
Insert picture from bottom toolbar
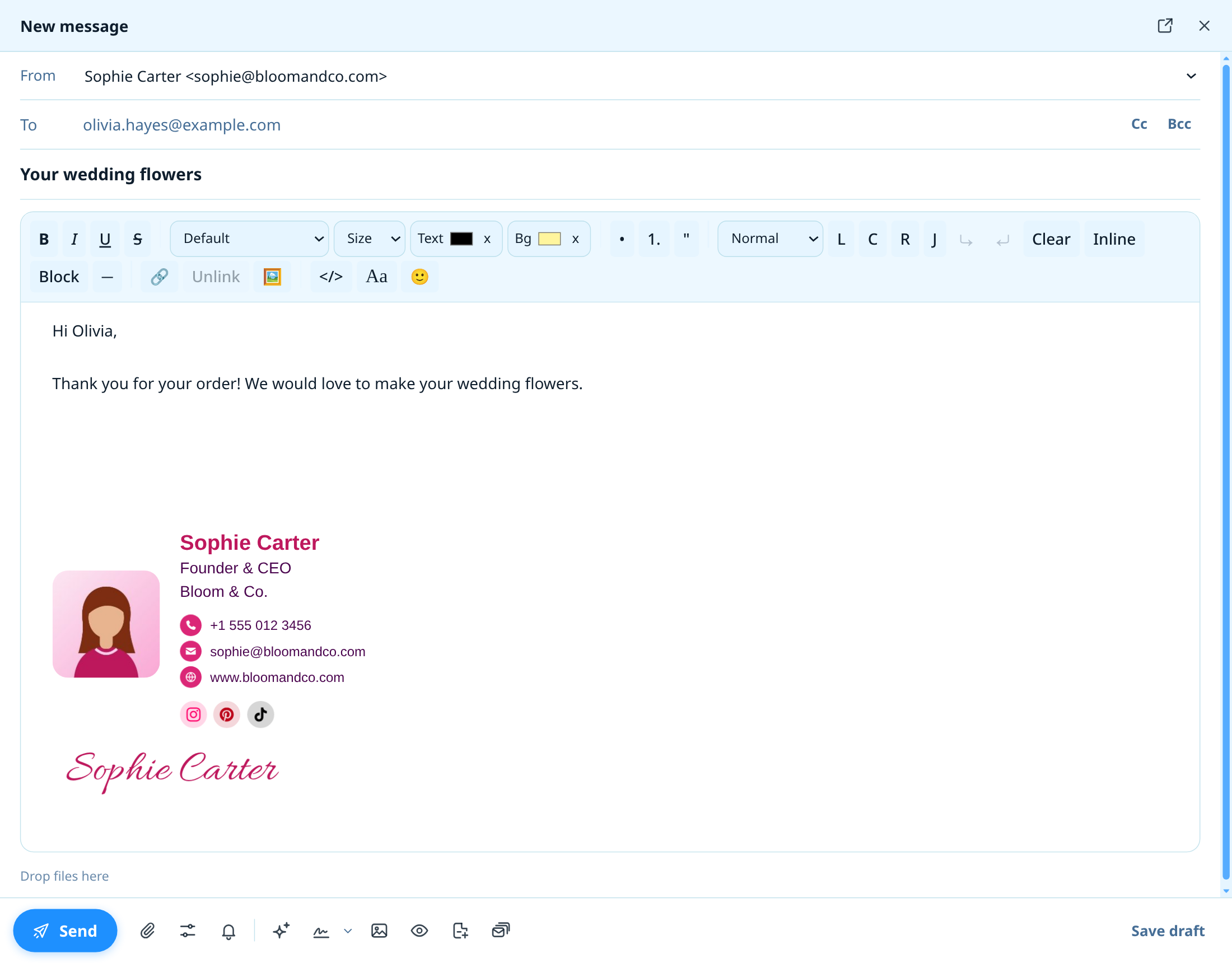click(x=379, y=931)
